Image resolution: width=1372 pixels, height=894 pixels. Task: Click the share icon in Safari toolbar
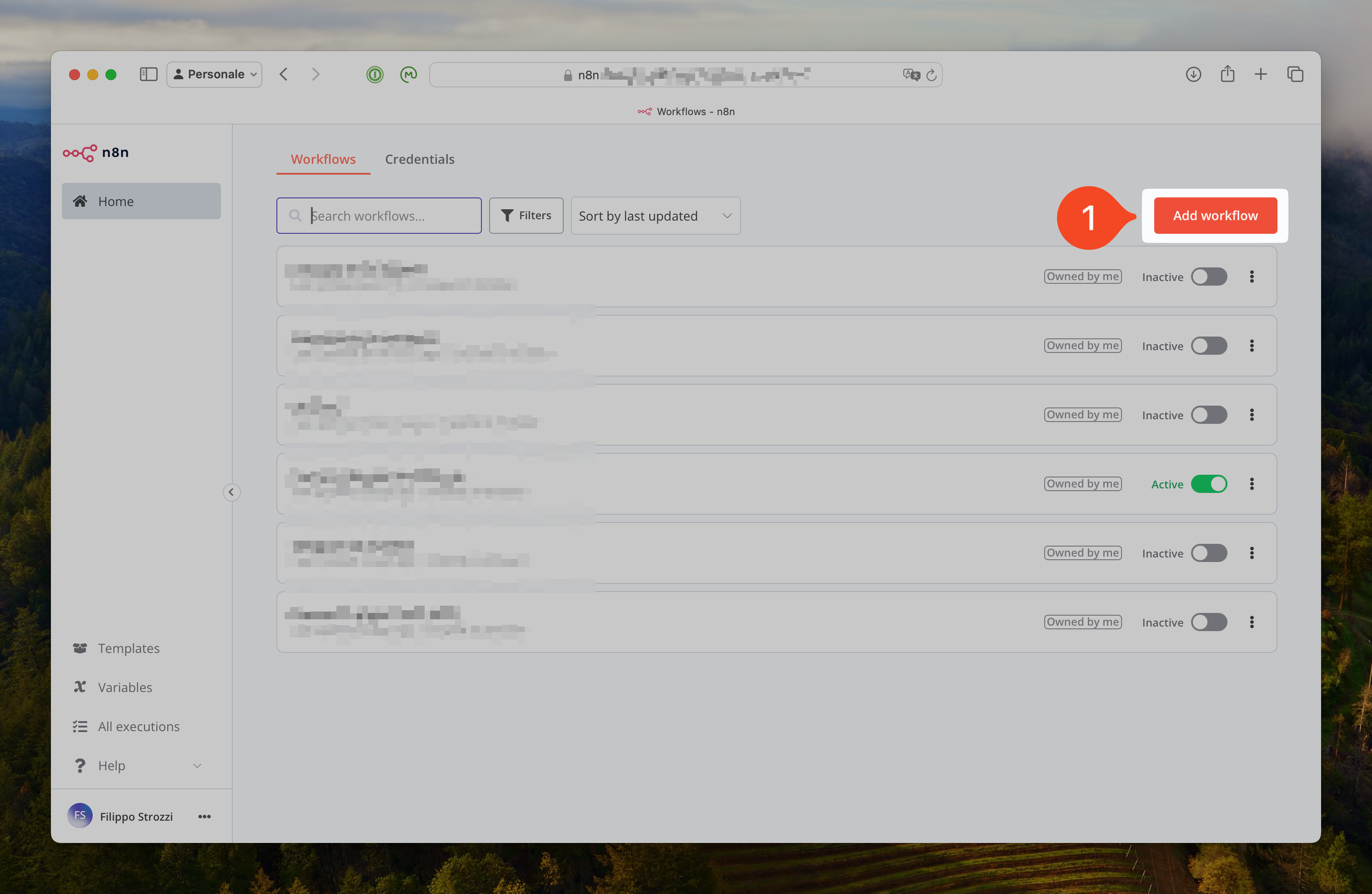click(1227, 74)
